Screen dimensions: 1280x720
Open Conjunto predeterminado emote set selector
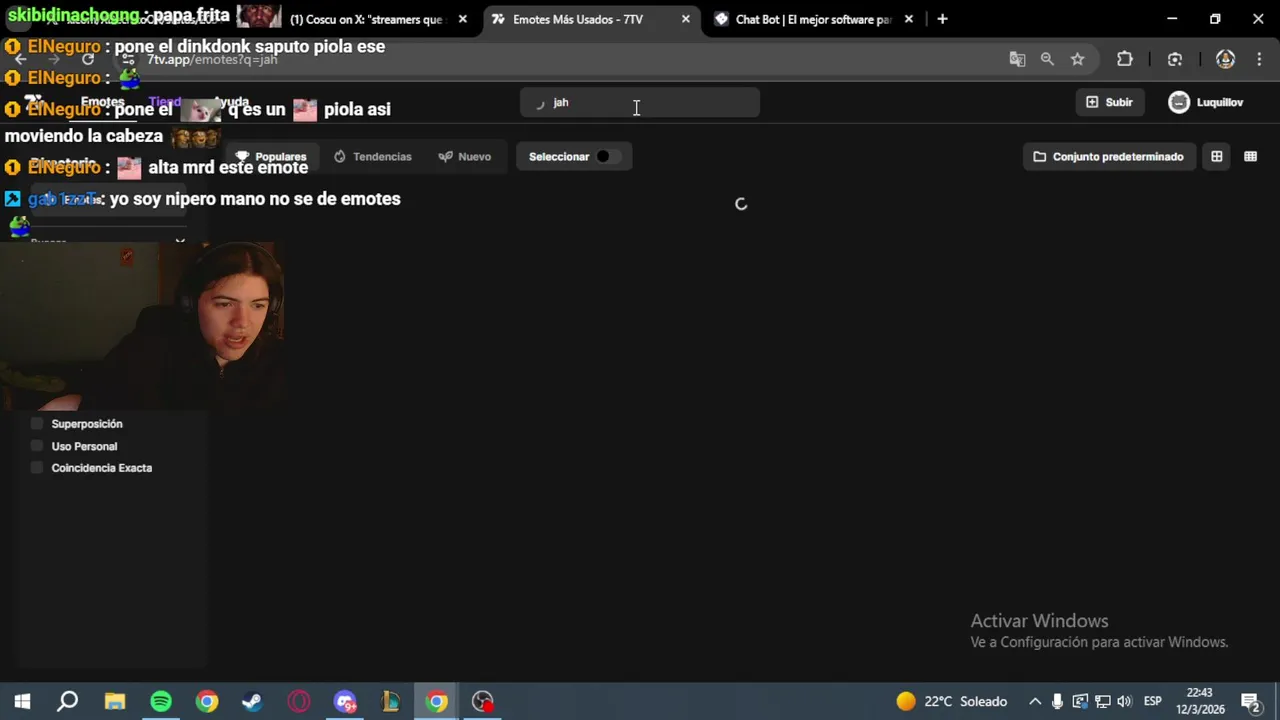(x=1109, y=156)
